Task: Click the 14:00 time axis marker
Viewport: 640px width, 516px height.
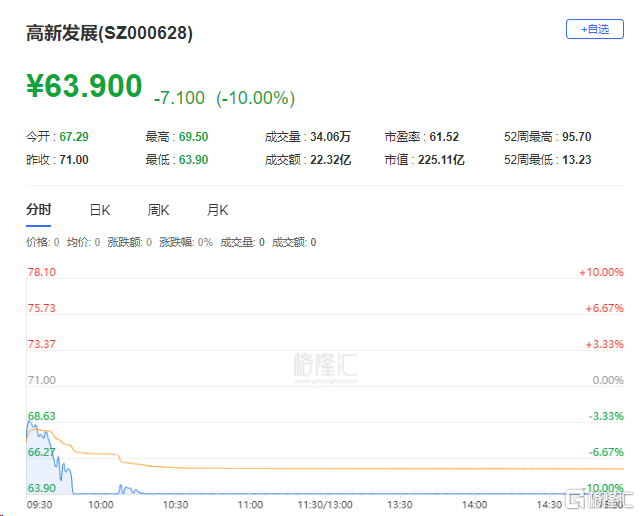Action: (x=475, y=505)
